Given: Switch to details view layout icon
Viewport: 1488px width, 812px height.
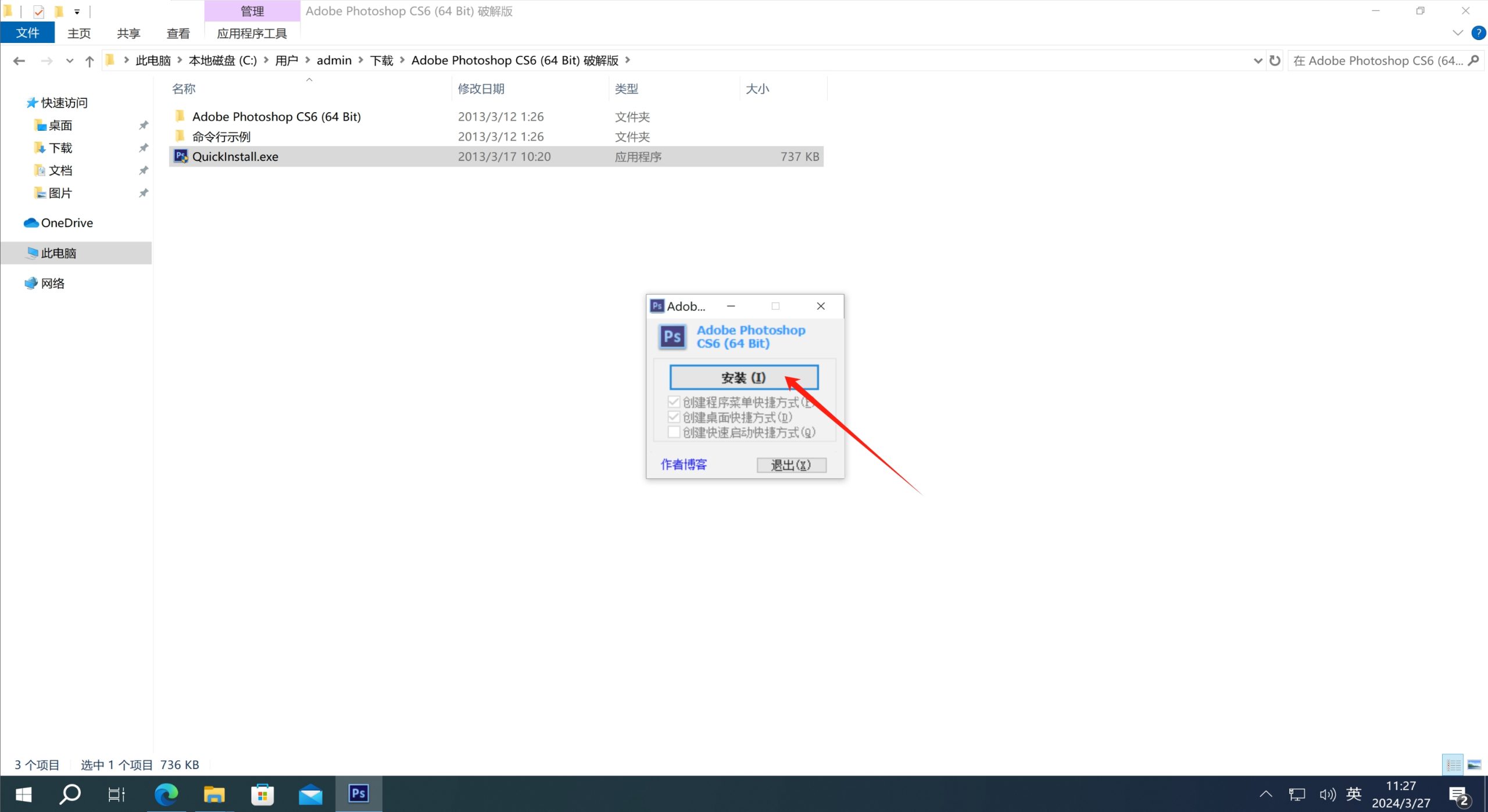Looking at the screenshot, I should 1453,764.
